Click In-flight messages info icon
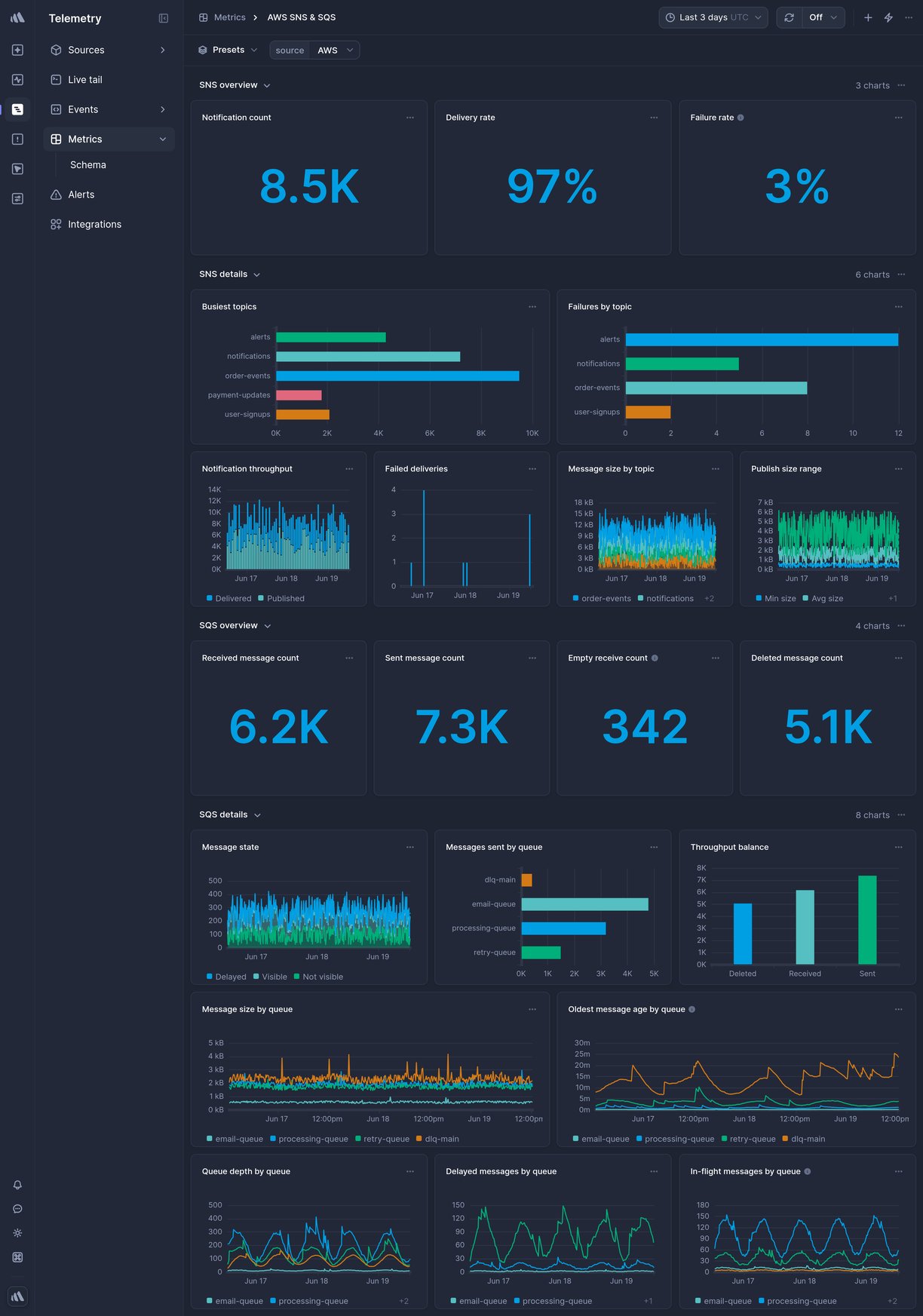 coord(808,1172)
